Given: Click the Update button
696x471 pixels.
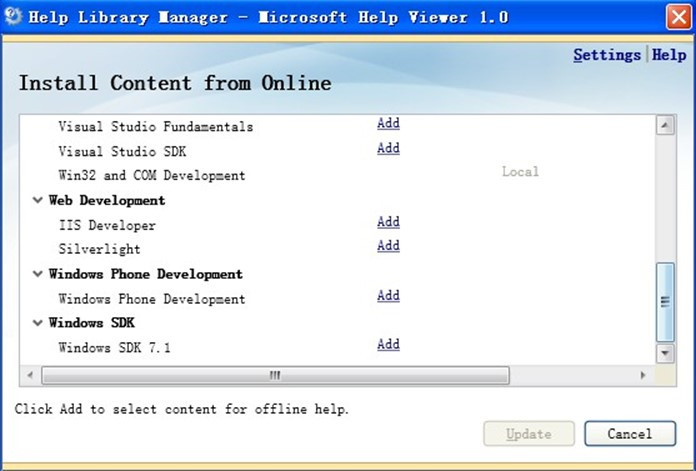Looking at the screenshot, I should click(529, 434).
